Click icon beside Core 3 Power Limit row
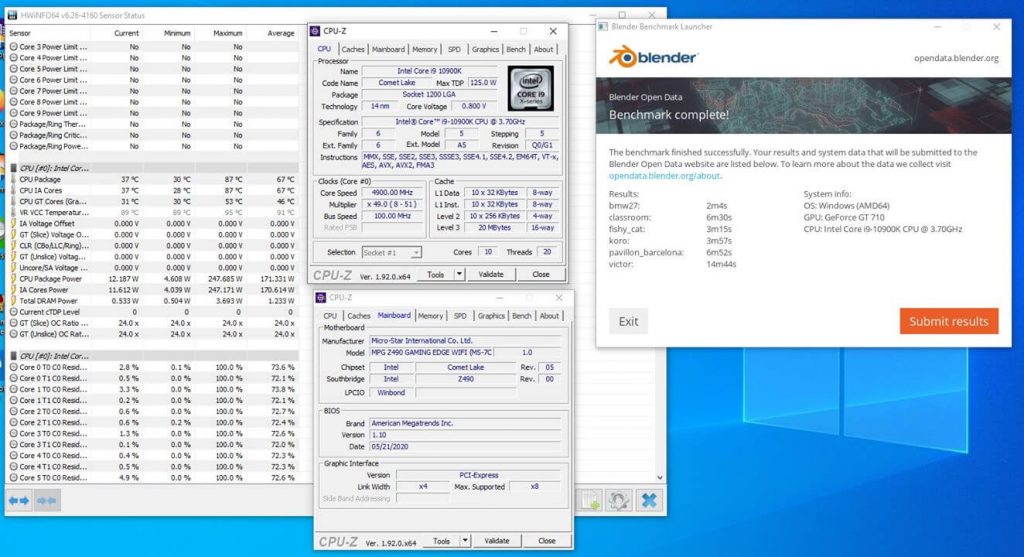The height and width of the screenshot is (557, 1024). tap(14, 46)
